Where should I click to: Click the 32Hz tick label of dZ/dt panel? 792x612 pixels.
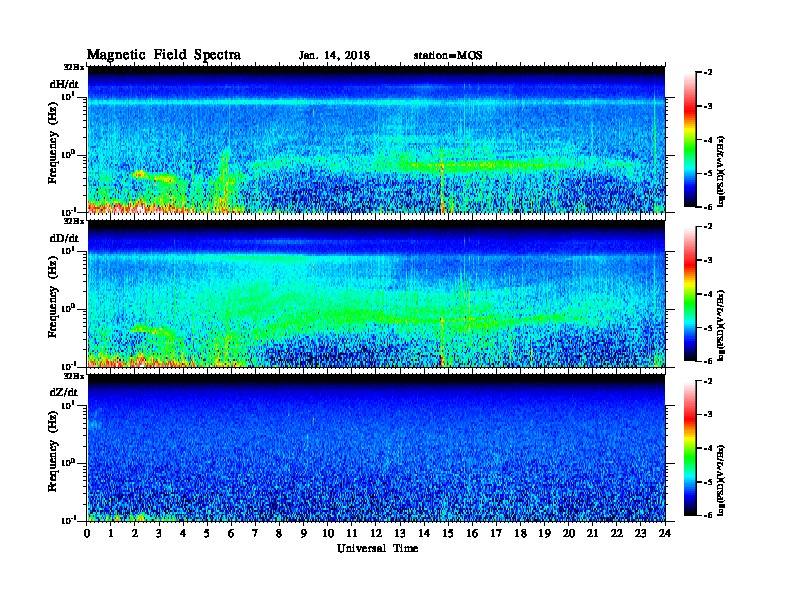coord(73,376)
